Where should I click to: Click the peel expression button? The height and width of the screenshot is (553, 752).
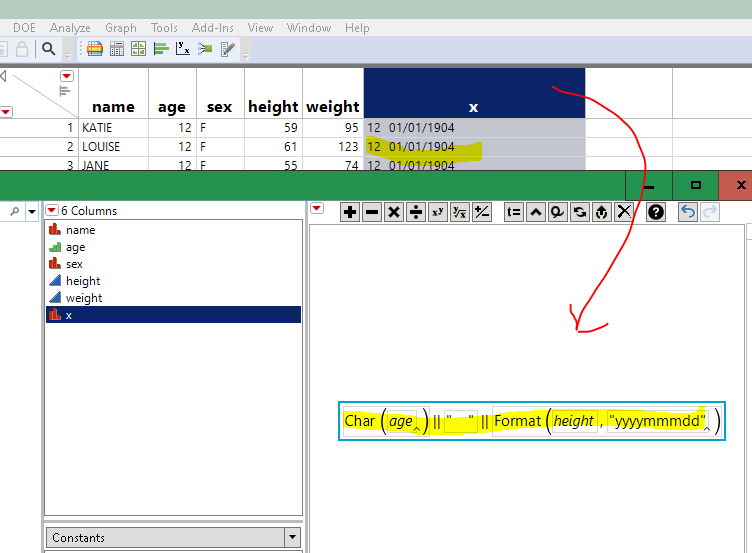(x=557, y=212)
